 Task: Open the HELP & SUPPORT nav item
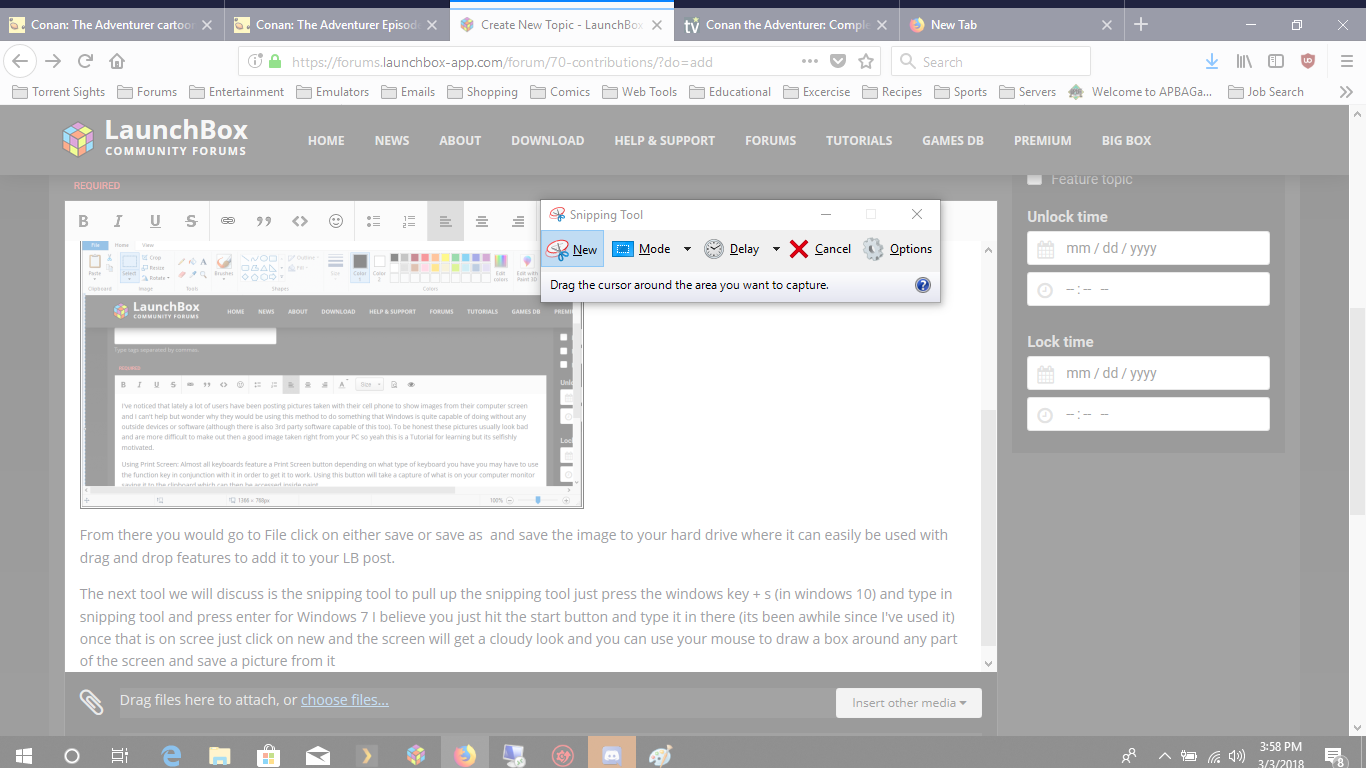[x=664, y=141]
